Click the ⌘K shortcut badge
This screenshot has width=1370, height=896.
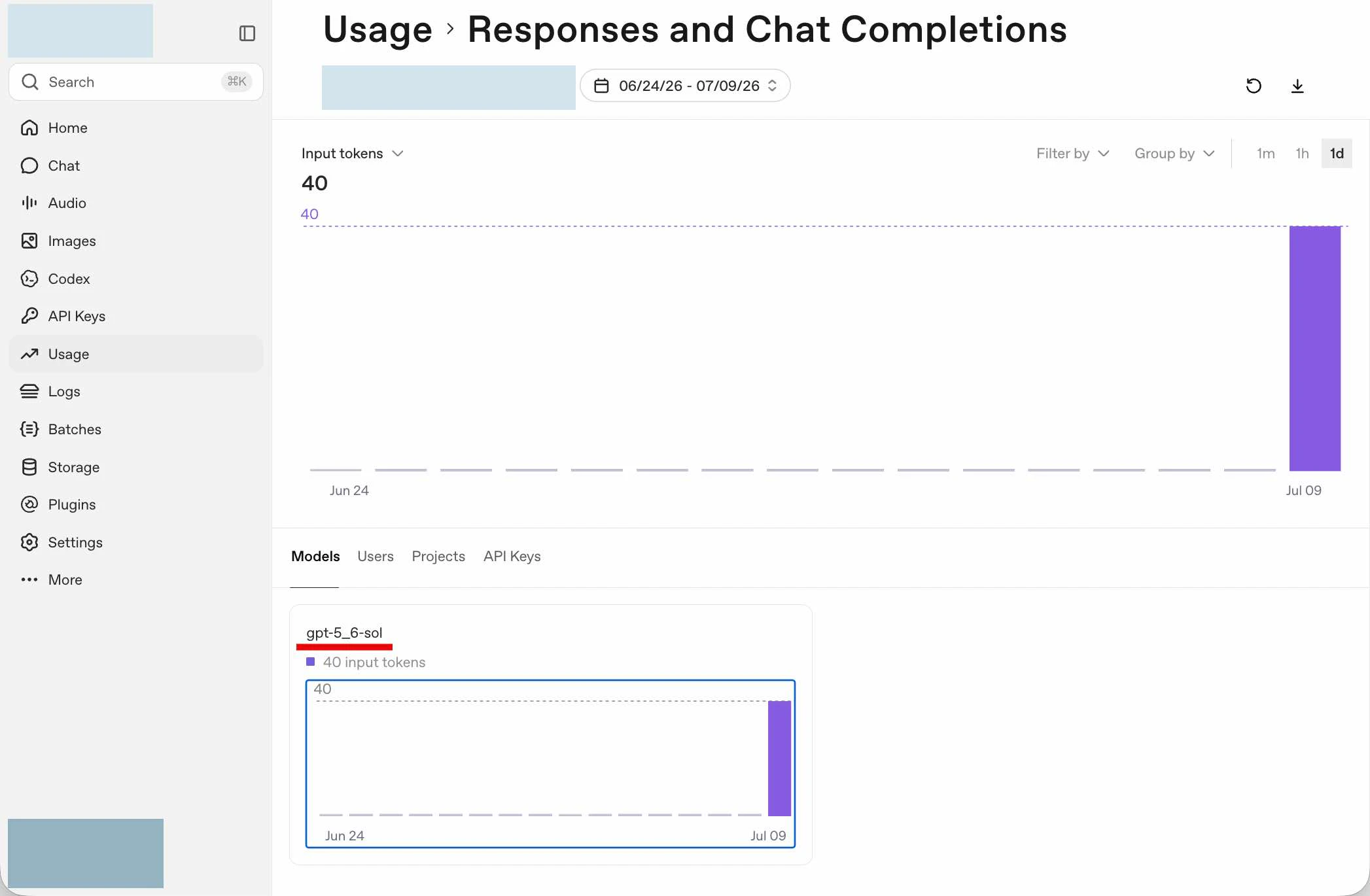[x=237, y=82]
